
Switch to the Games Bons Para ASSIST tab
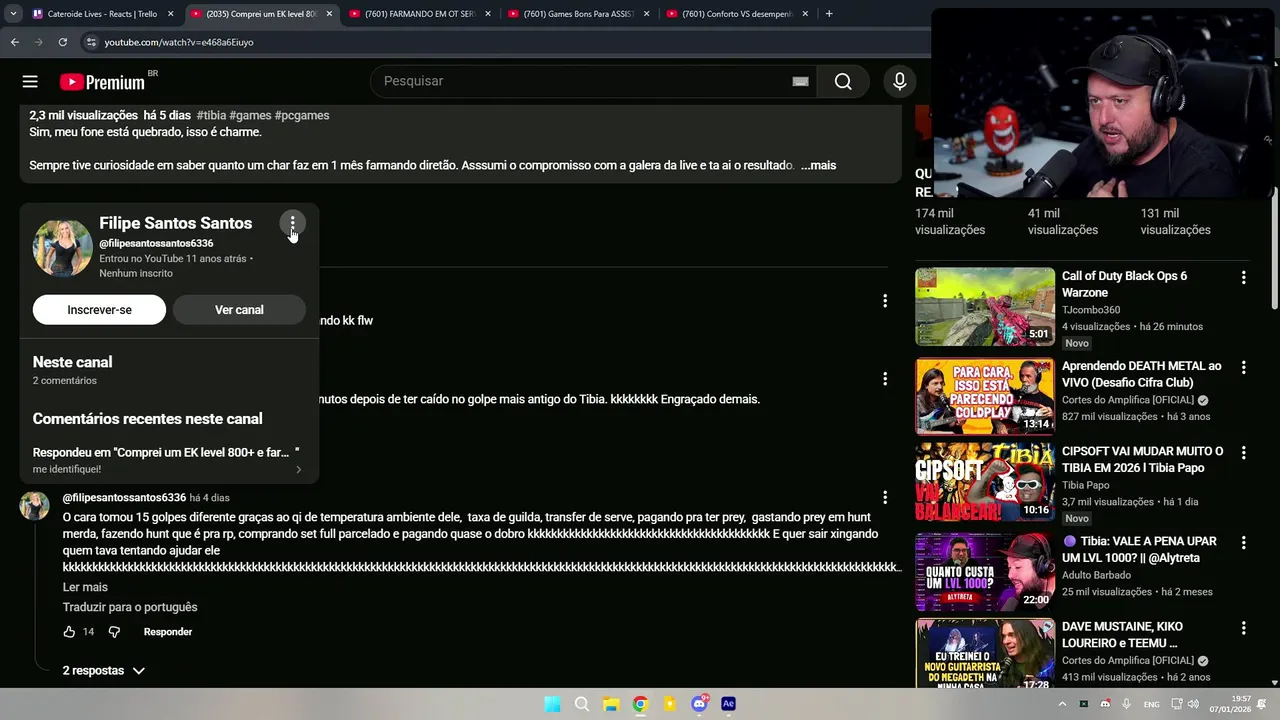pyautogui.click(x=579, y=14)
